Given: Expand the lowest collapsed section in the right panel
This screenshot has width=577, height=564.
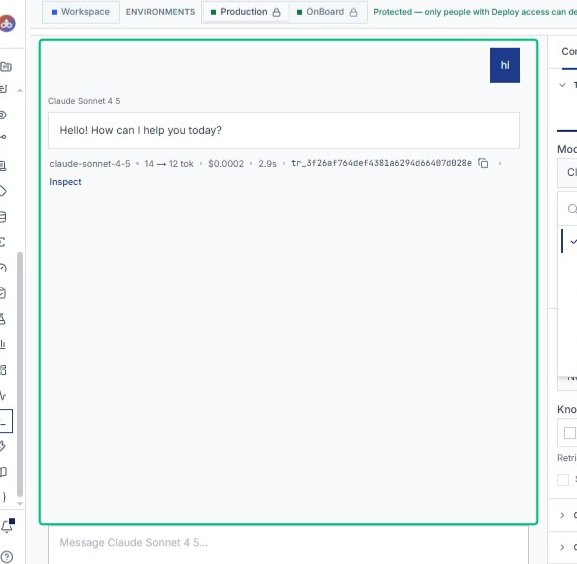Looking at the screenshot, I should tap(562, 547).
